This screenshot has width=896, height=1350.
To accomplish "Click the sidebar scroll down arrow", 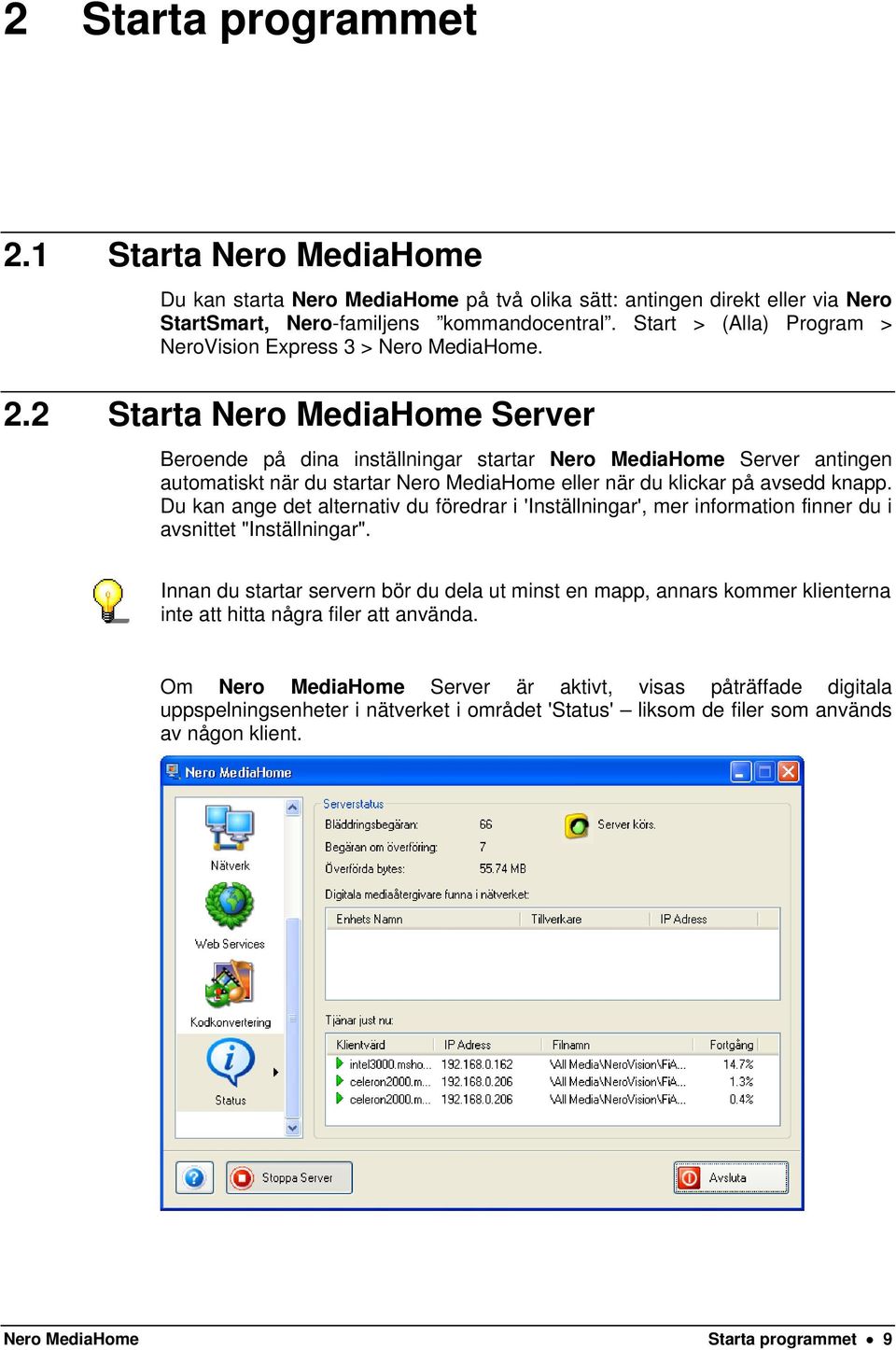I will tap(293, 1128).
